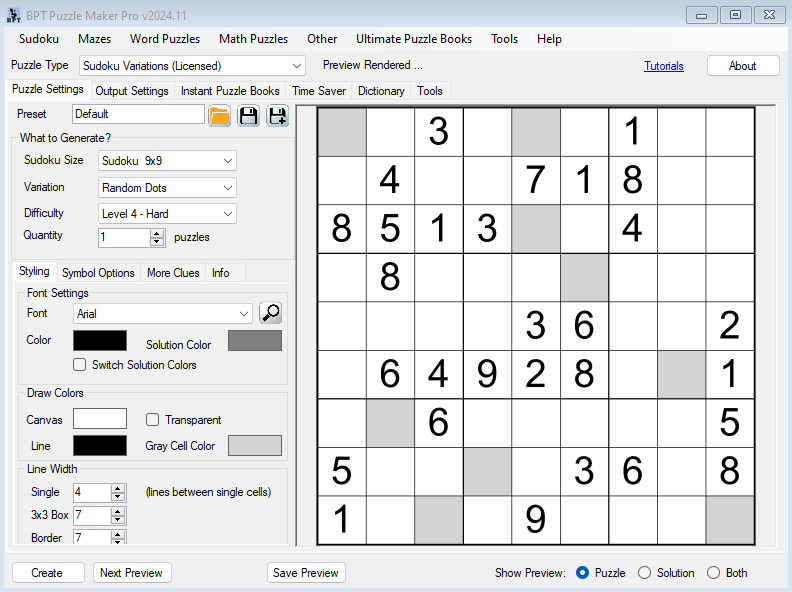Select the Solution preview radio button

(645, 573)
